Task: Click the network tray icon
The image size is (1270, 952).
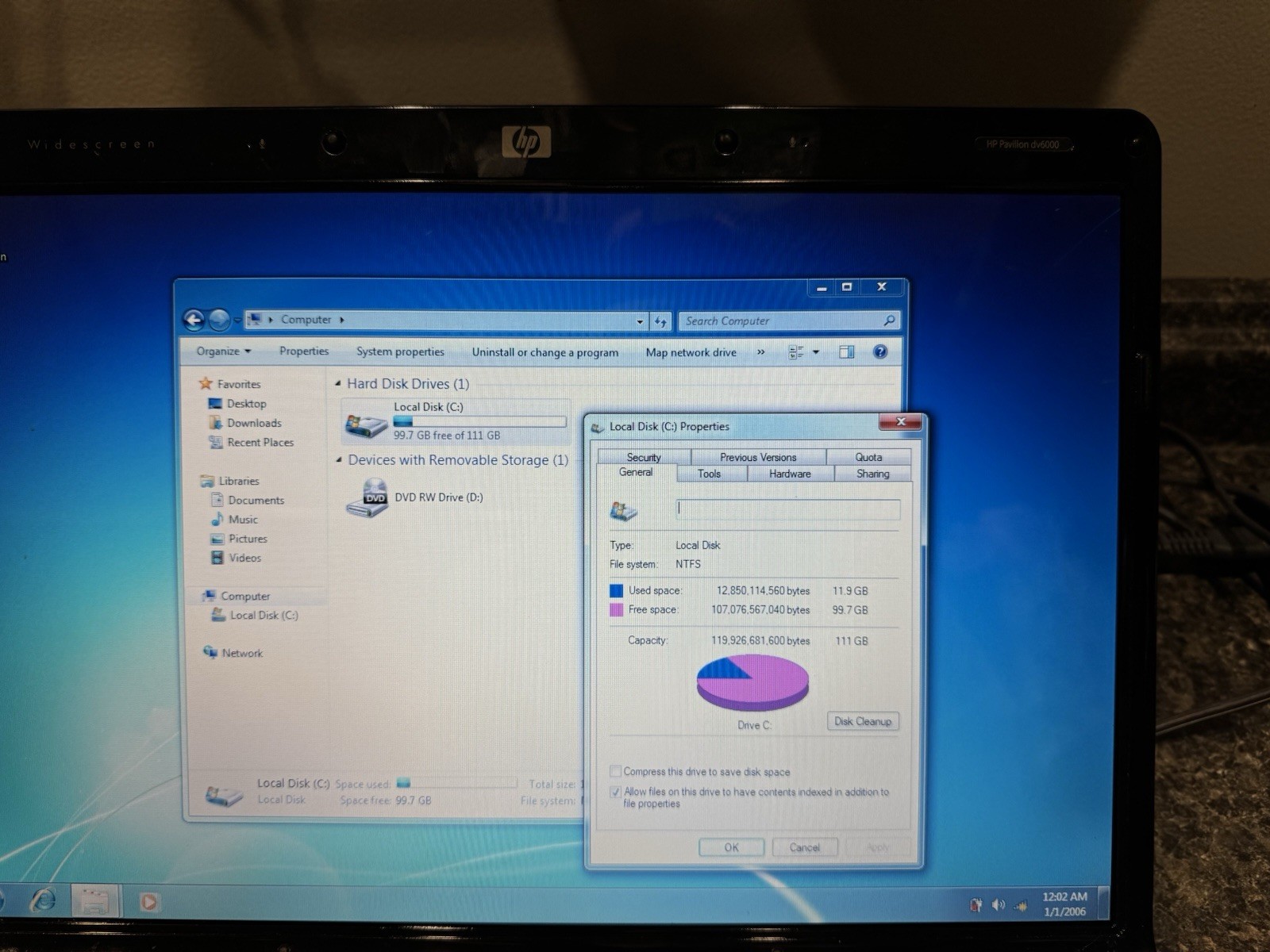Action: [1021, 906]
